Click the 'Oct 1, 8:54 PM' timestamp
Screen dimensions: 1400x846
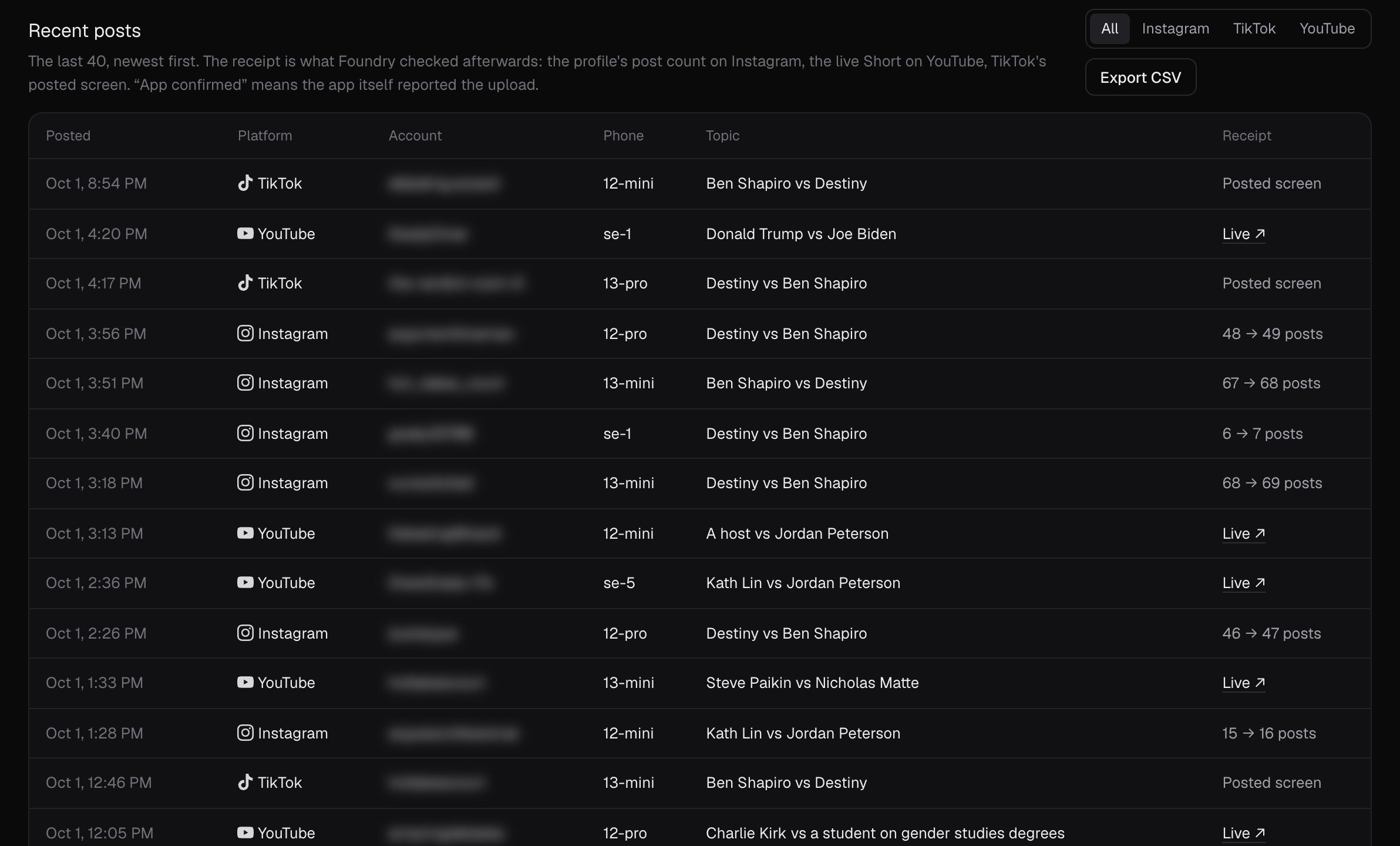[x=96, y=183]
